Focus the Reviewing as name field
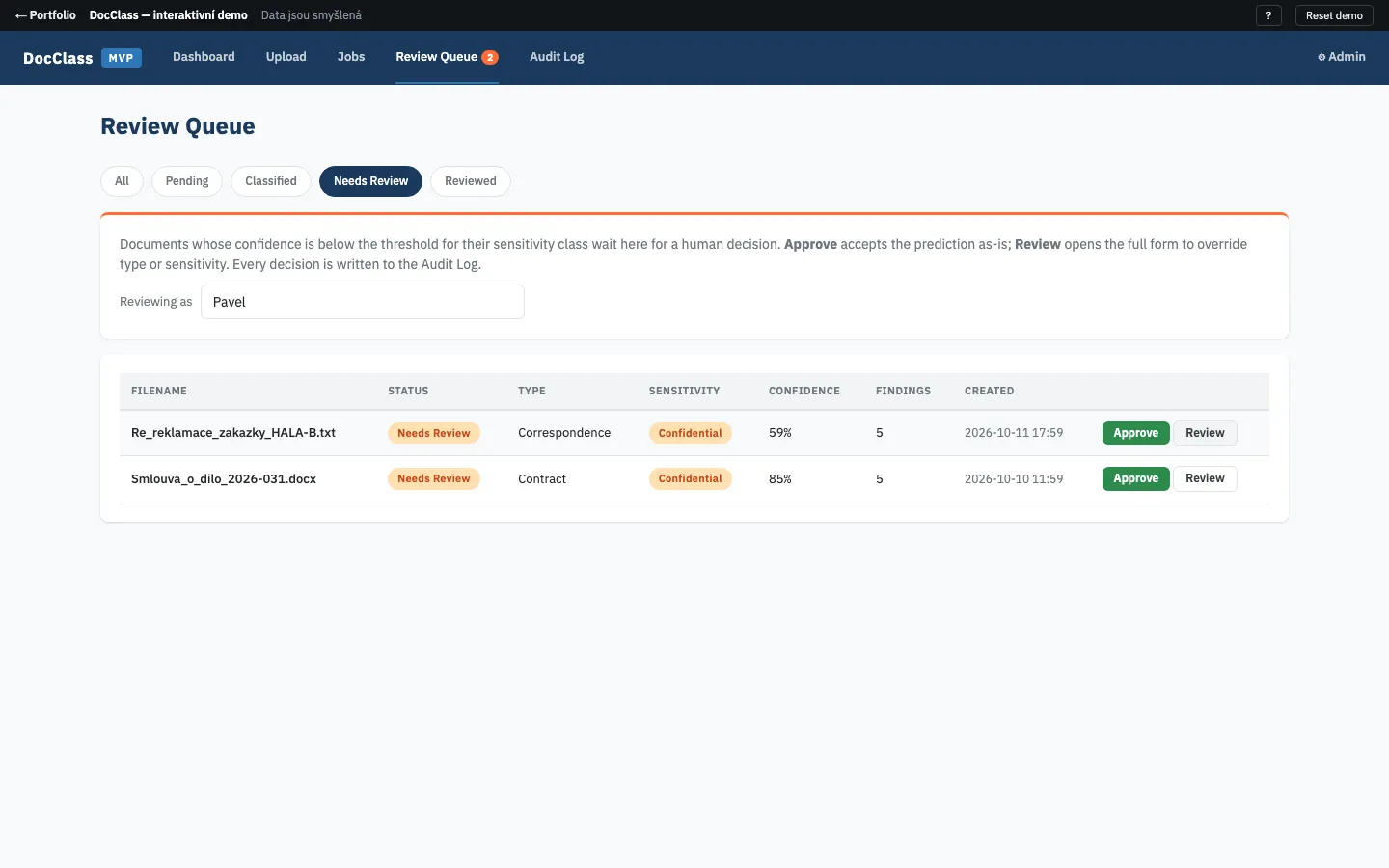Image resolution: width=1389 pixels, height=868 pixels. pos(363,302)
